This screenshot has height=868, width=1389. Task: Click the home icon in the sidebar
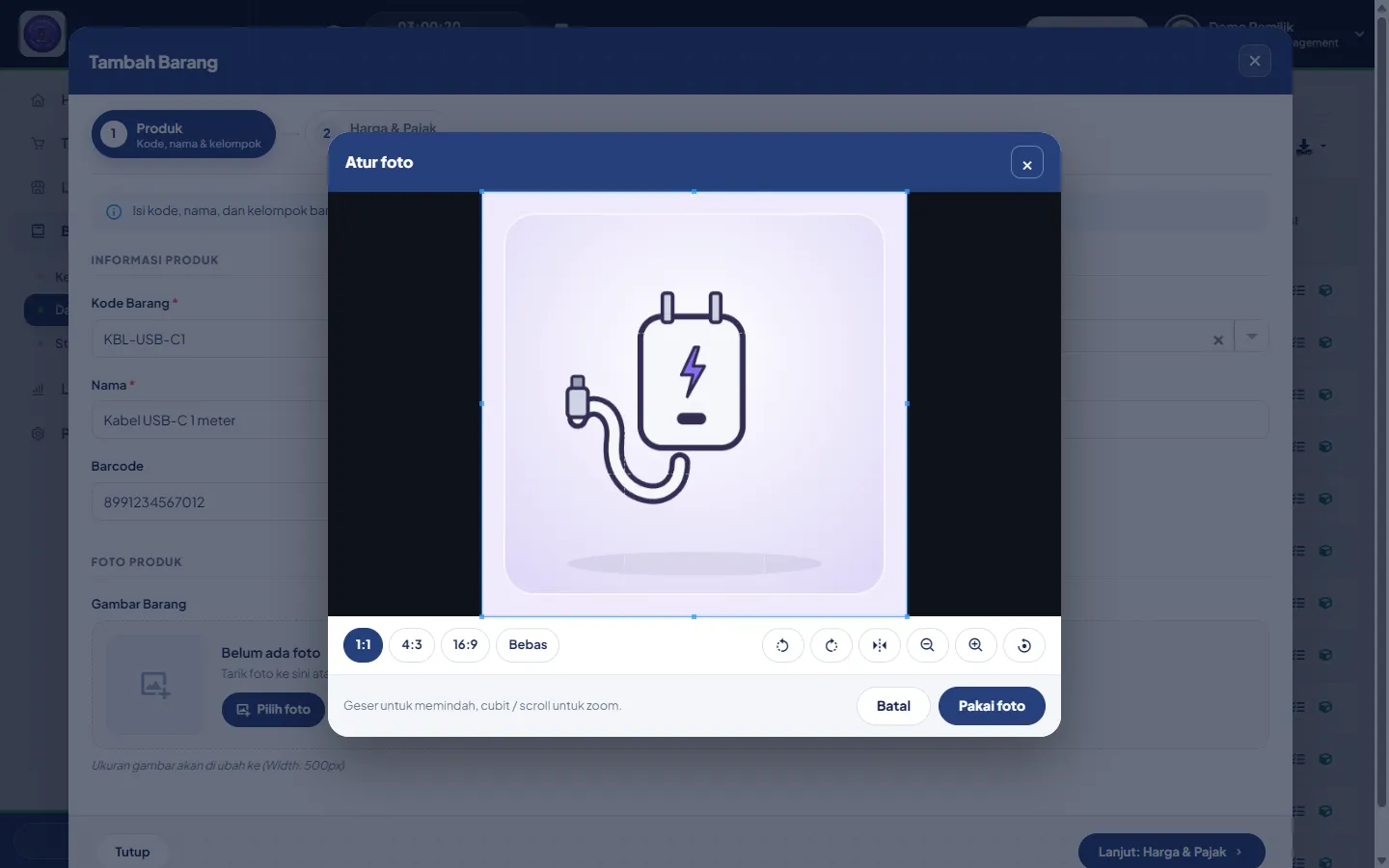(x=39, y=99)
